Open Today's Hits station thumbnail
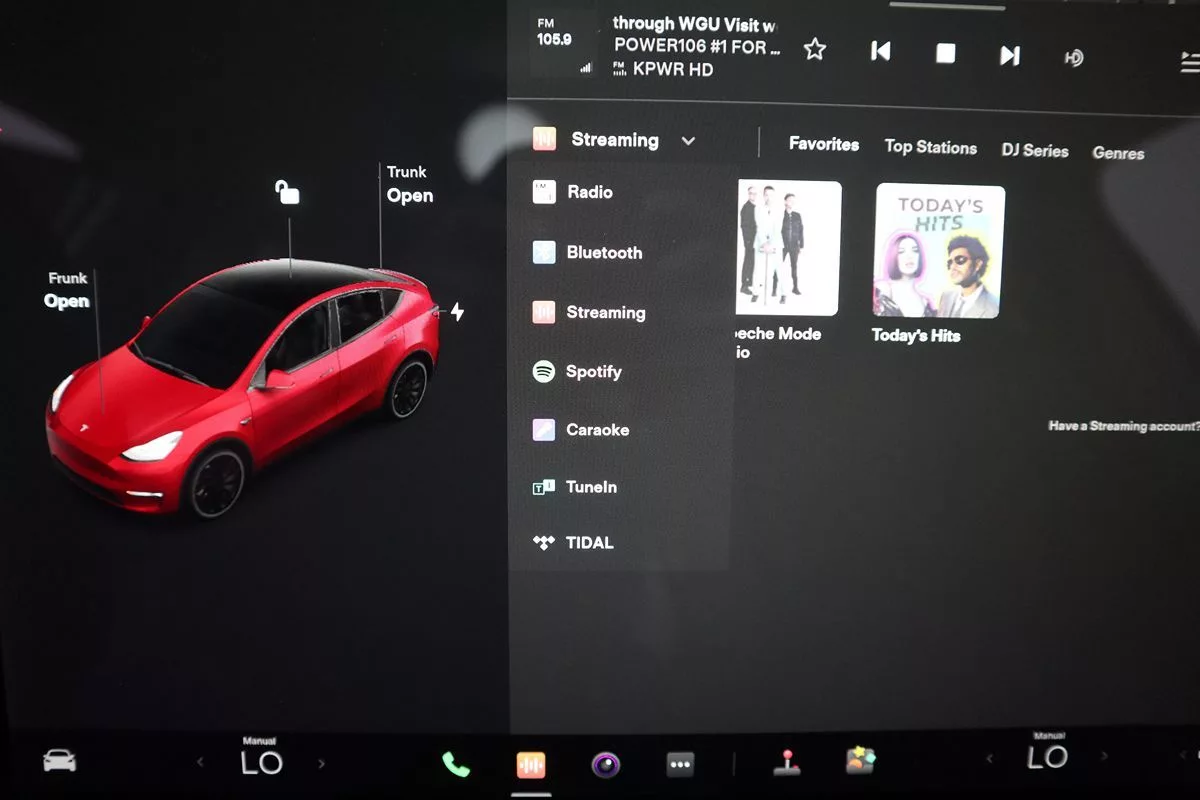 click(x=939, y=252)
